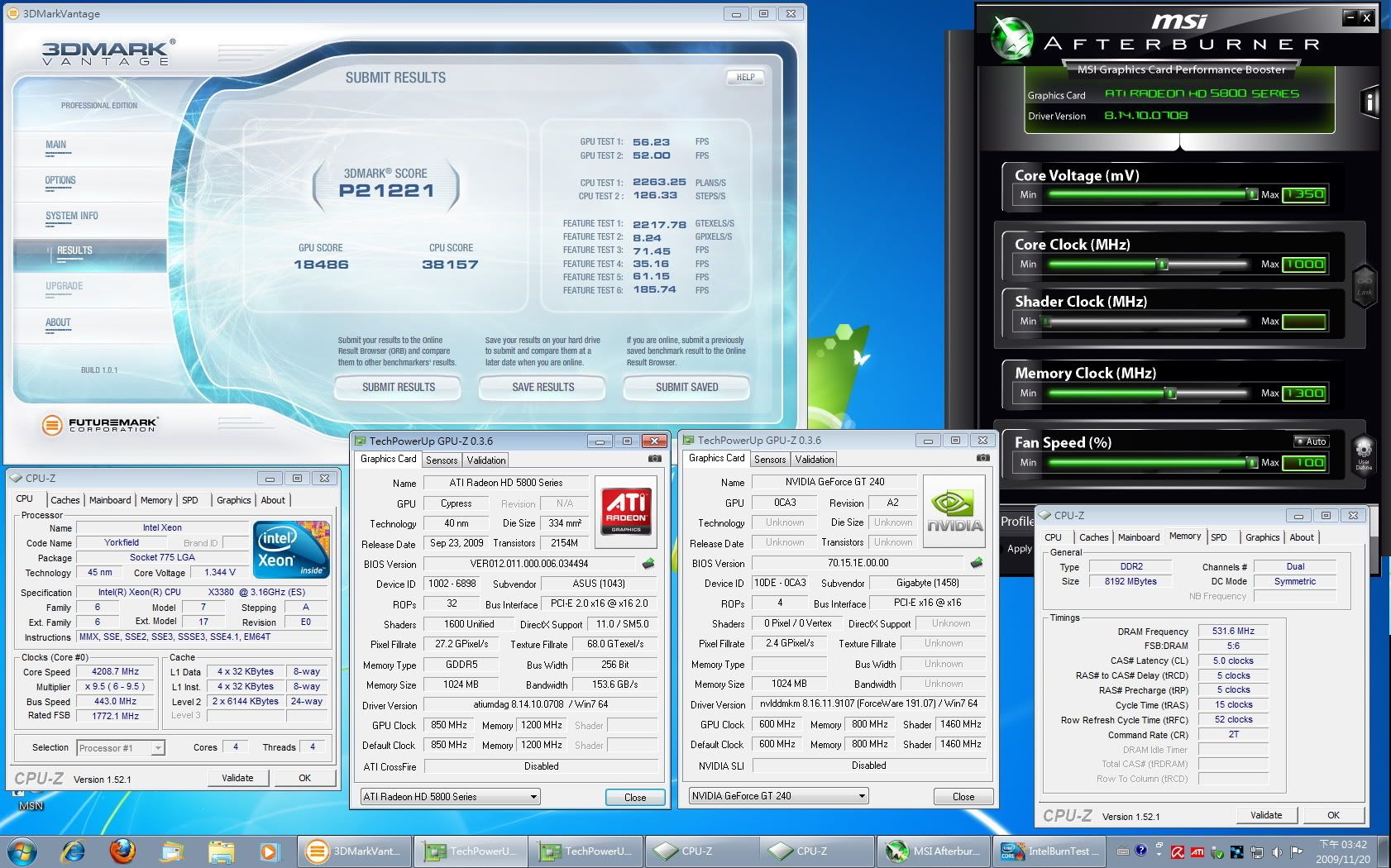Click SUBMIT SAVED in 3DMark Vantage
This screenshot has height=868, width=1391.
tap(686, 387)
